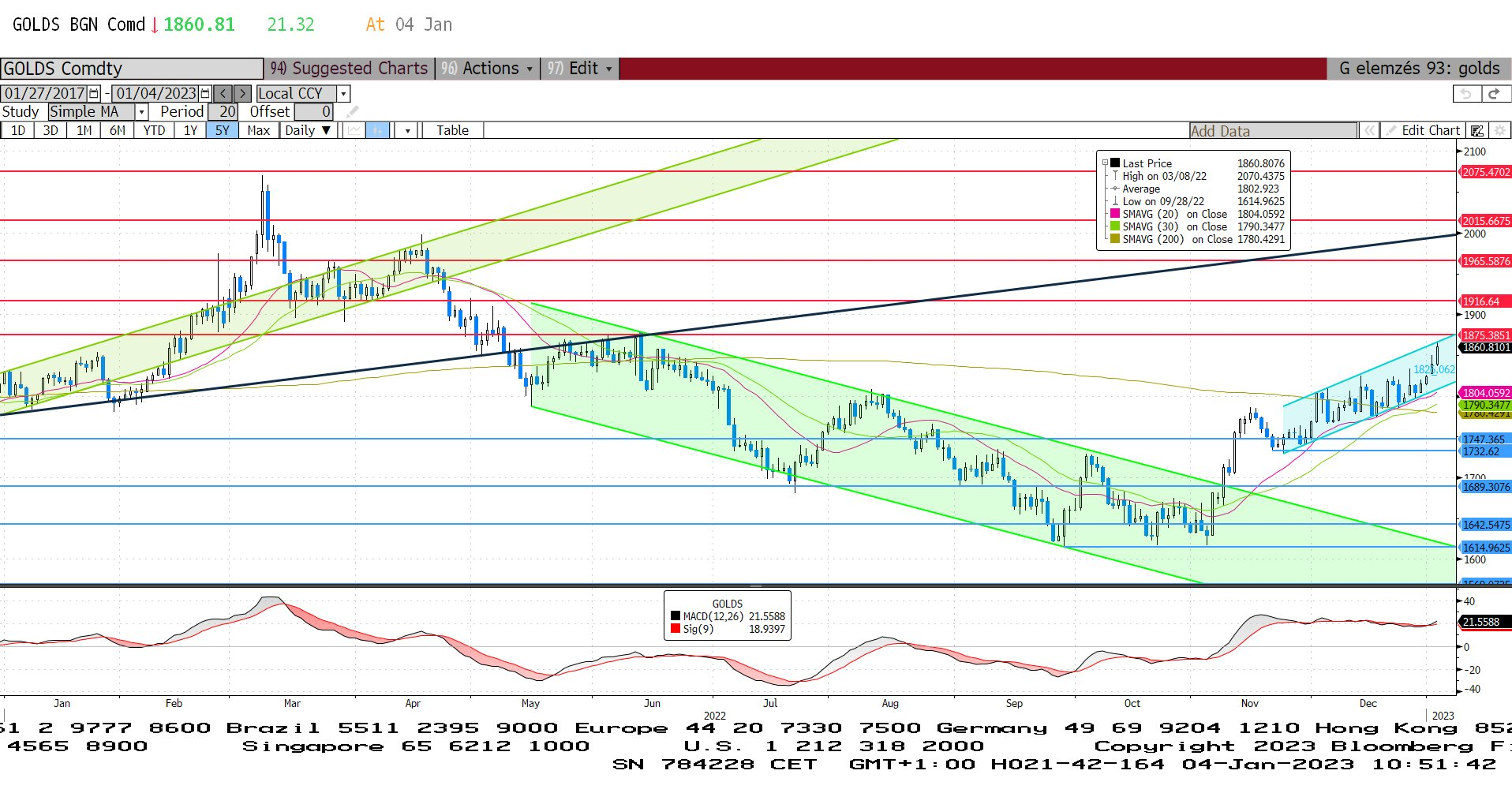Screen dimensions: 1512x808
Task: Open the Edit menu
Action: pyautogui.click(x=581, y=69)
